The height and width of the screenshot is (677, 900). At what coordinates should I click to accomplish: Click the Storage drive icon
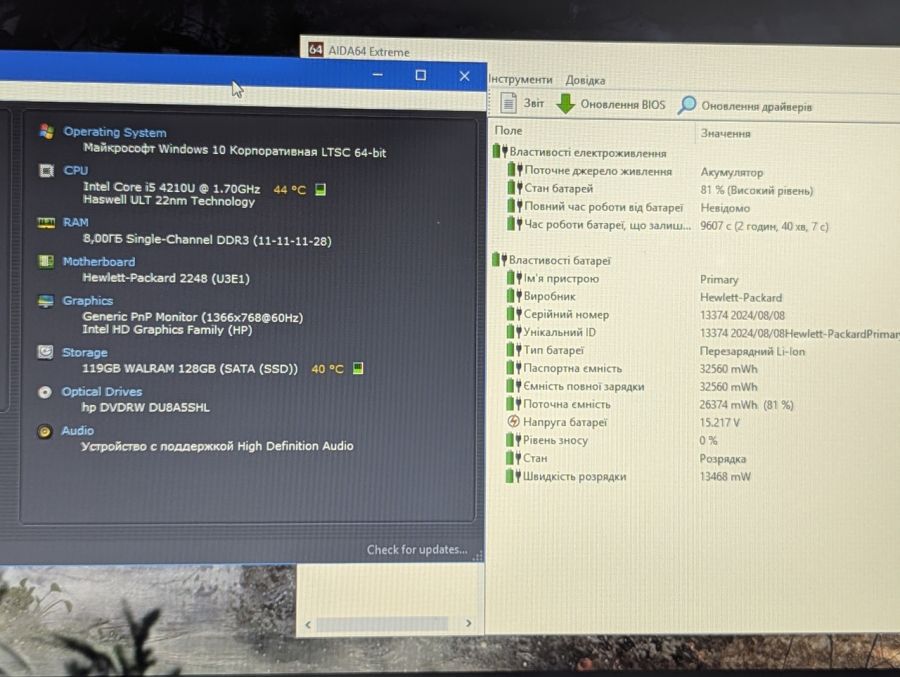click(x=45, y=351)
